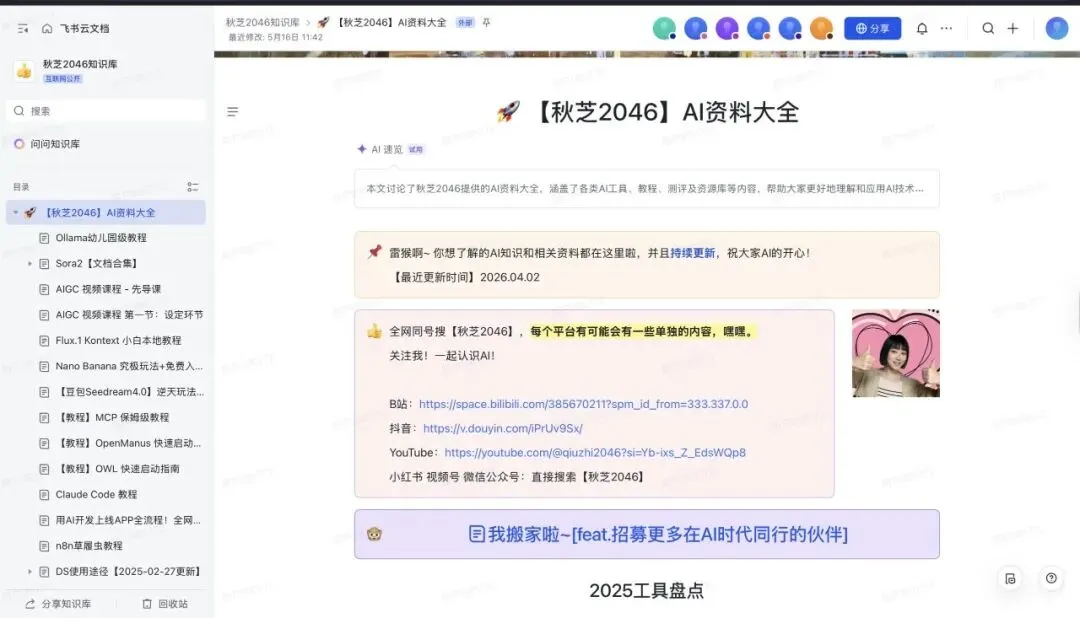Click the plus icon to create new
Image resolution: width=1080 pixels, height=618 pixels.
tap(1012, 28)
